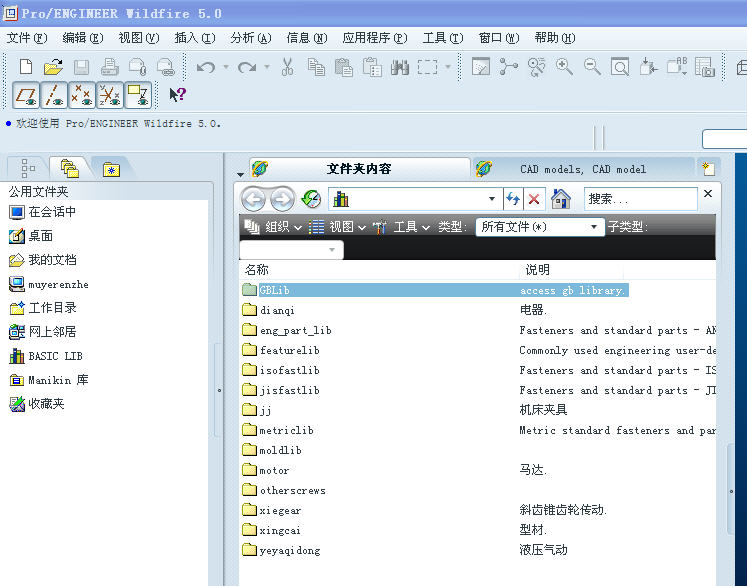This screenshot has height=586, width=747.
Task: Select 工作目录 in common folders
Action: pyautogui.click(x=43, y=308)
